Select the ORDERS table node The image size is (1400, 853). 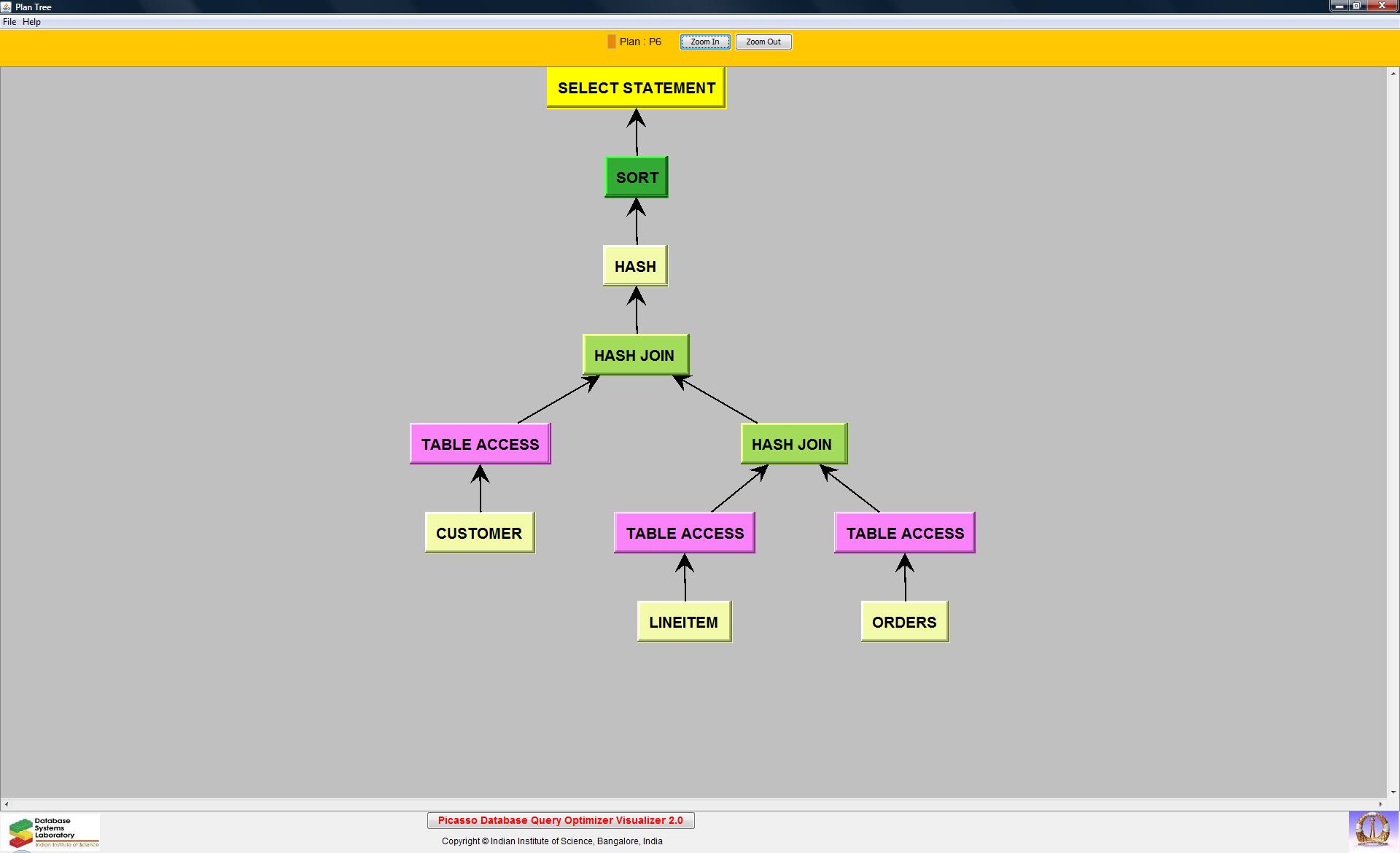click(x=904, y=622)
